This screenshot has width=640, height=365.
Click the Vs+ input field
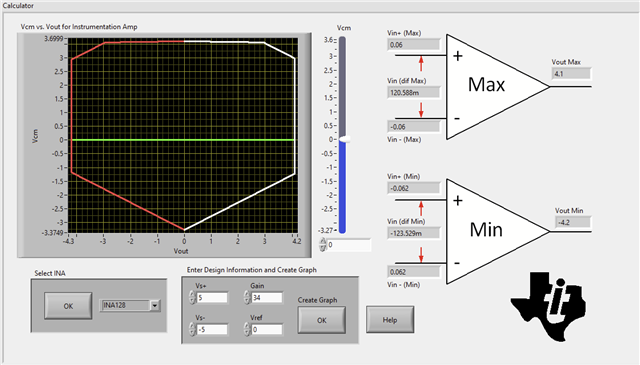click(x=212, y=298)
